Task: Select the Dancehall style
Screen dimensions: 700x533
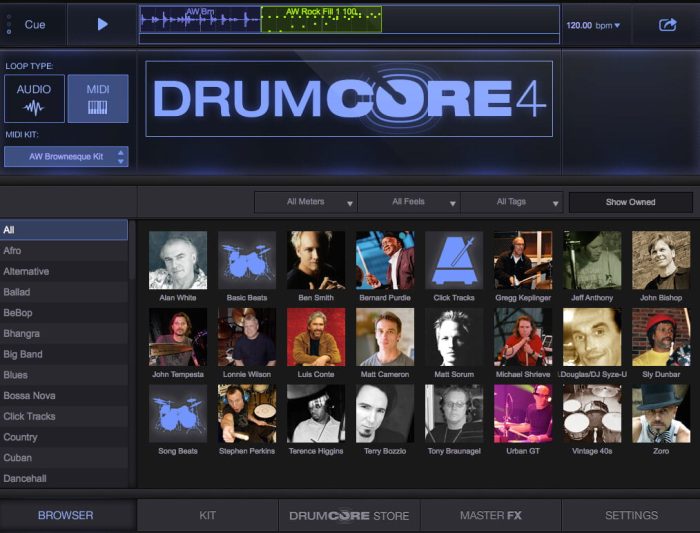Action: [x=64, y=479]
